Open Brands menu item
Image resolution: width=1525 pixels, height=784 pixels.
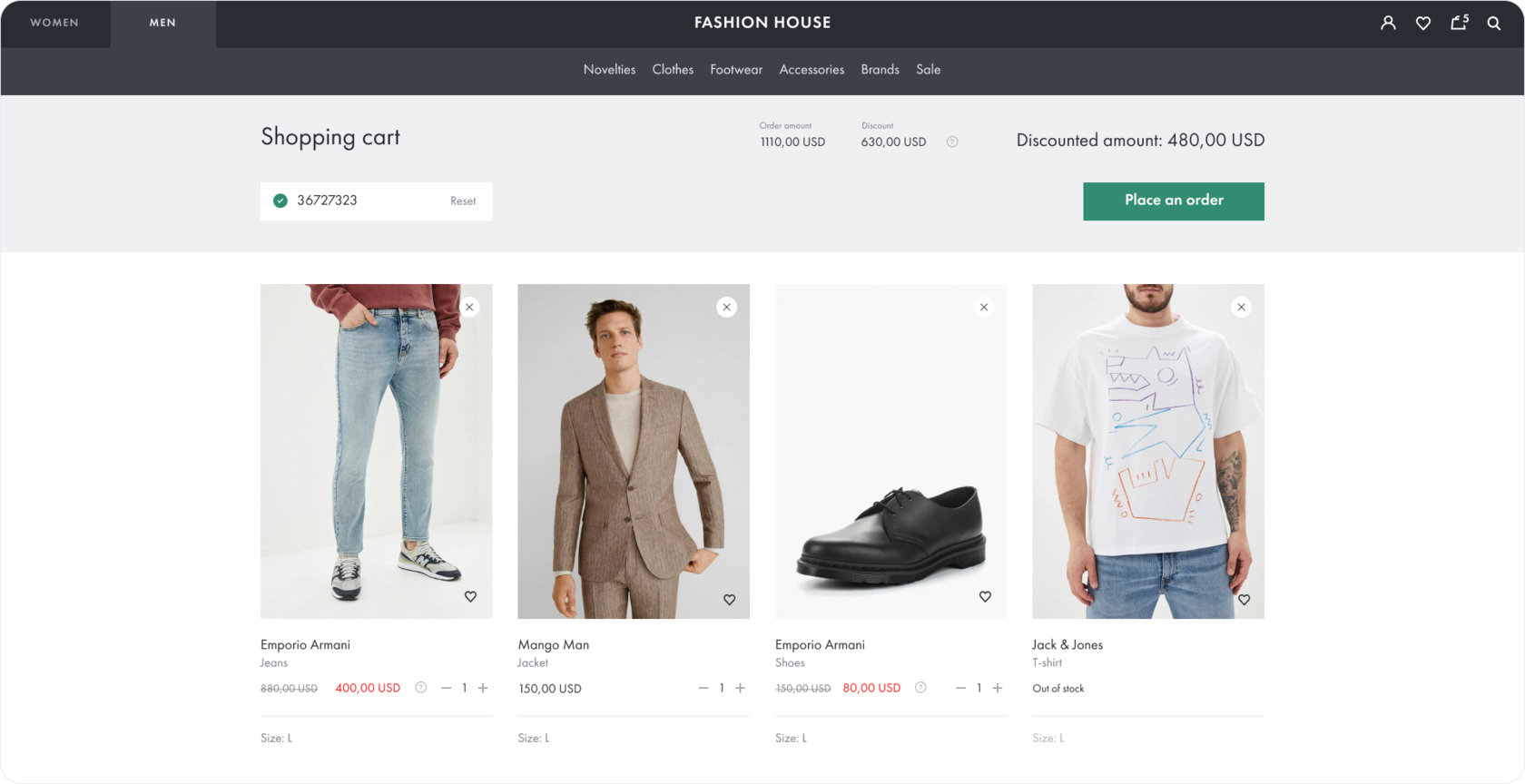tap(880, 70)
